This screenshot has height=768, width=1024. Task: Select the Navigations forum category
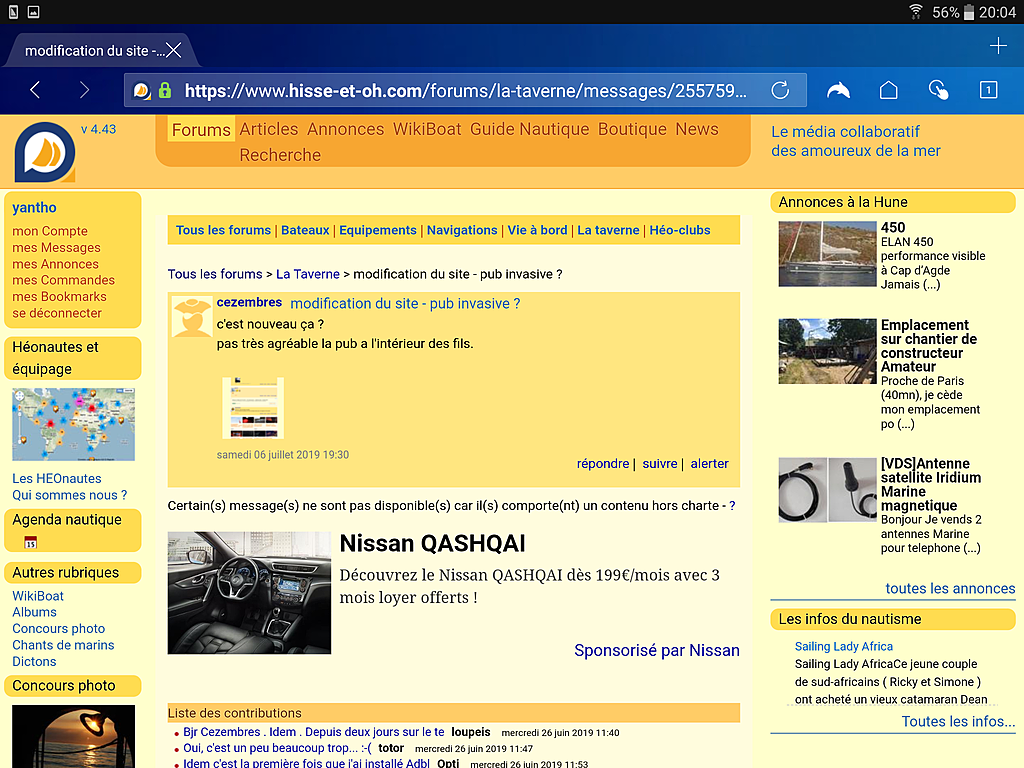pyautogui.click(x=462, y=230)
